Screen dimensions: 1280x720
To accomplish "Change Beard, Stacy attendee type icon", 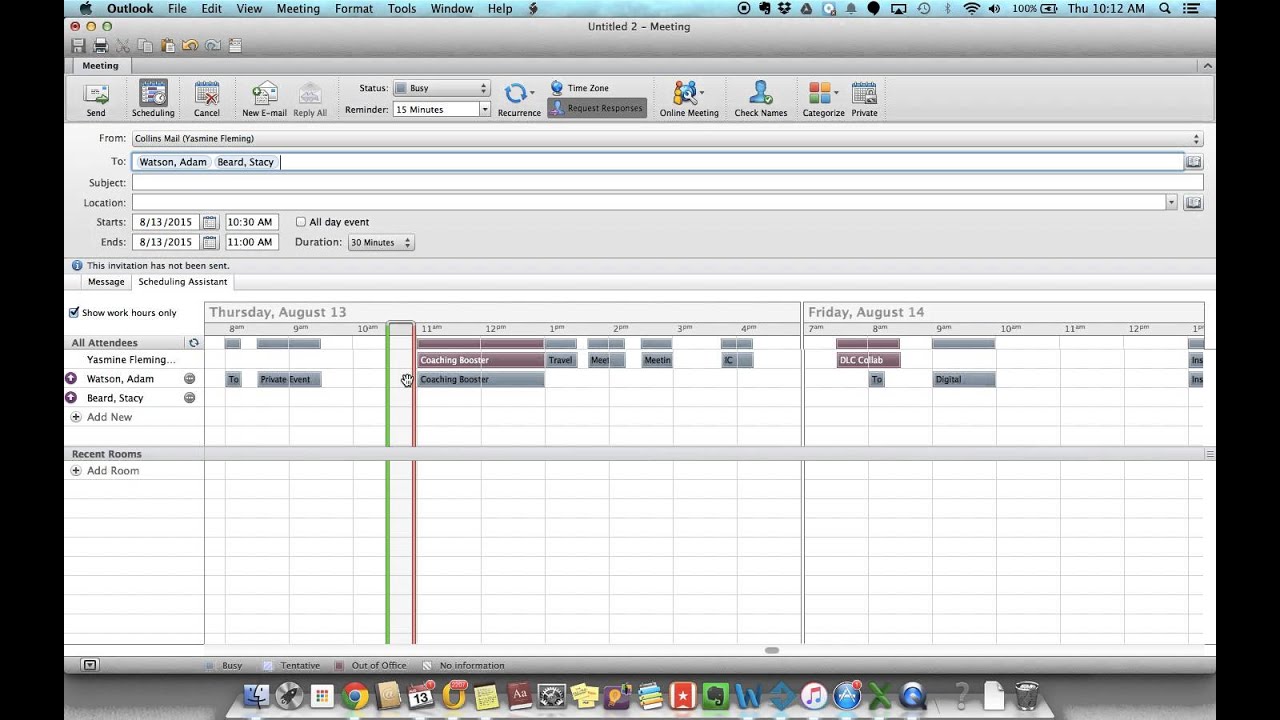I will coord(71,398).
